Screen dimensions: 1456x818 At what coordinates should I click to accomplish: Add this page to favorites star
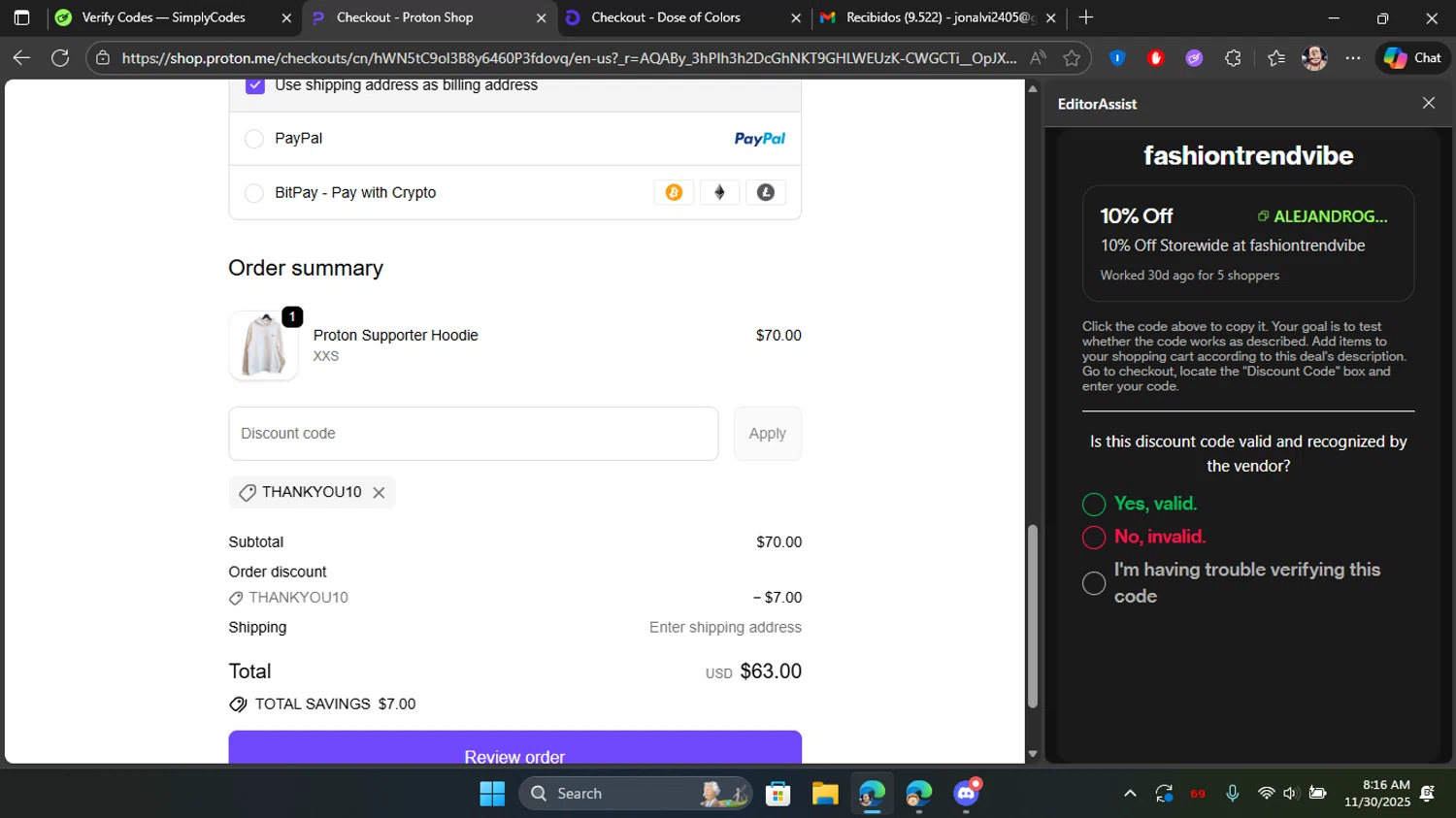(x=1072, y=58)
